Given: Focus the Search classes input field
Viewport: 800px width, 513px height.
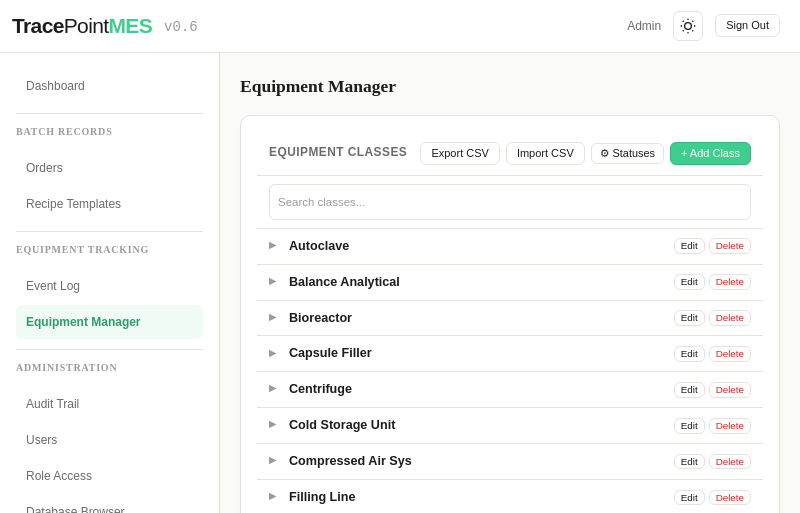Looking at the screenshot, I should [x=510, y=202].
